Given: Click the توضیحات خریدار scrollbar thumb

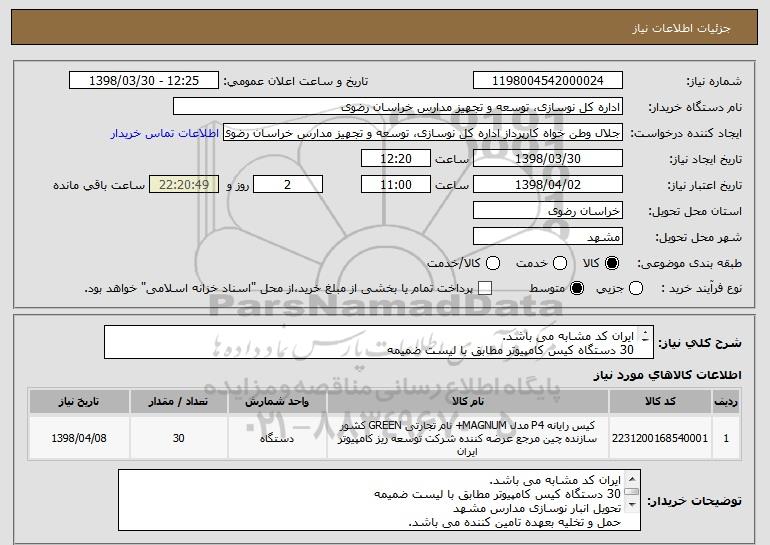Looking at the screenshot, I should pyautogui.click(x=632, y=491).
